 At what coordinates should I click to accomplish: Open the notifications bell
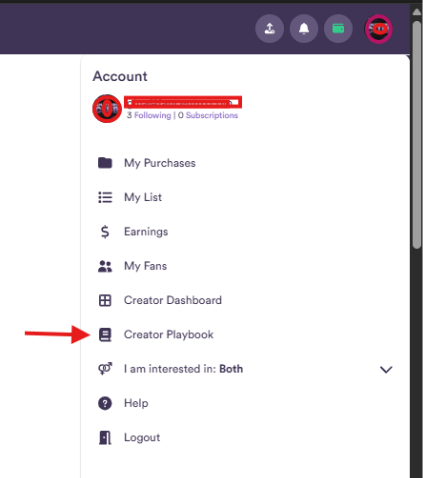point(304,29)
